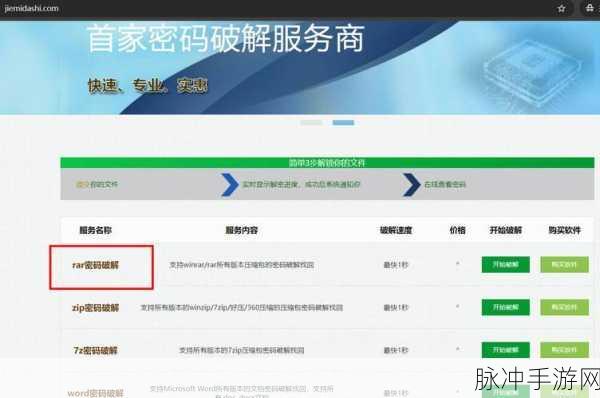Click the third step text 在线查看密码
Image resolution: width=600 pixels, height=398 pixels.
click(445, 184)
